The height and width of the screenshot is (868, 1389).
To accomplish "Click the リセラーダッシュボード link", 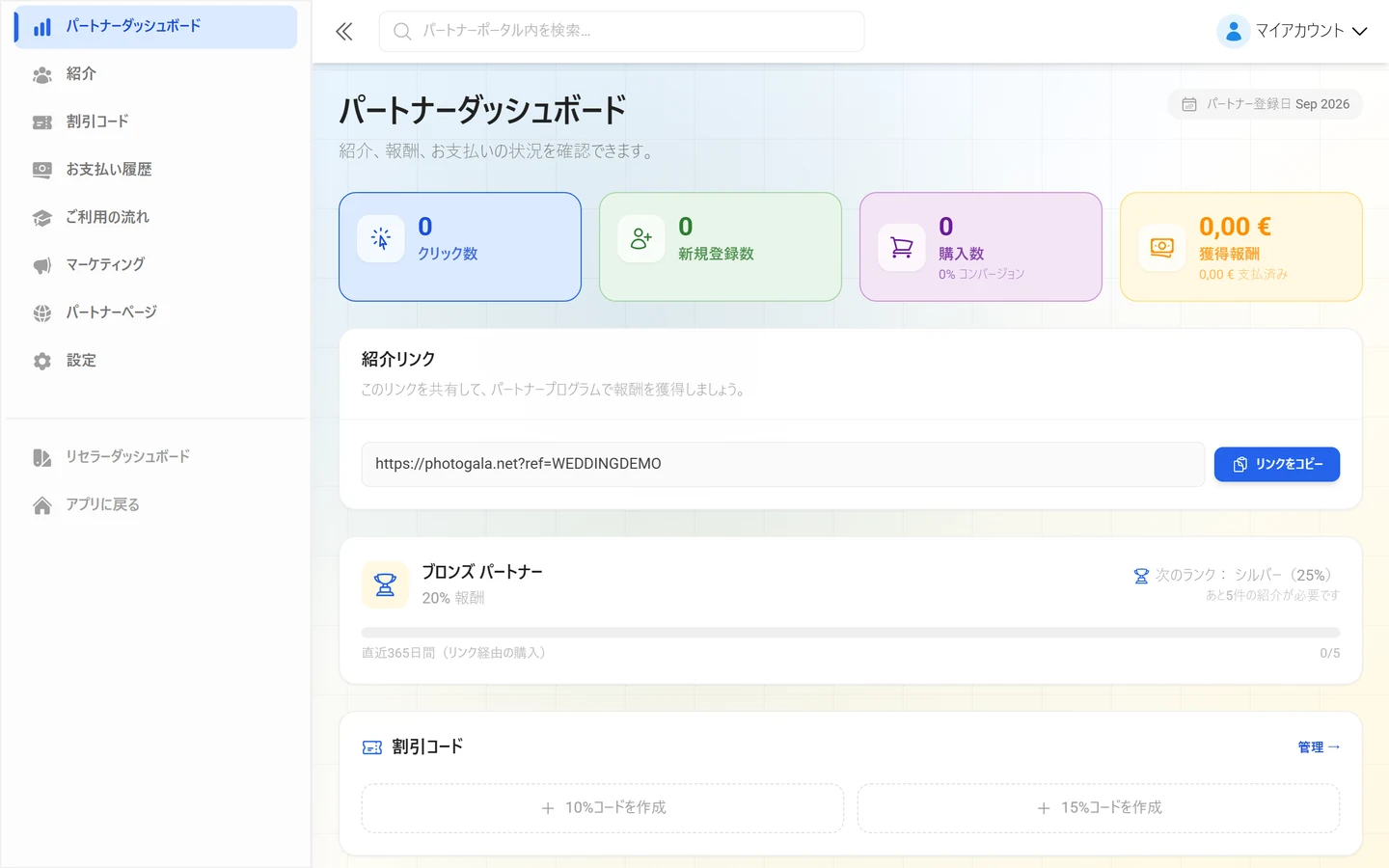I will [x=156, y=457].
